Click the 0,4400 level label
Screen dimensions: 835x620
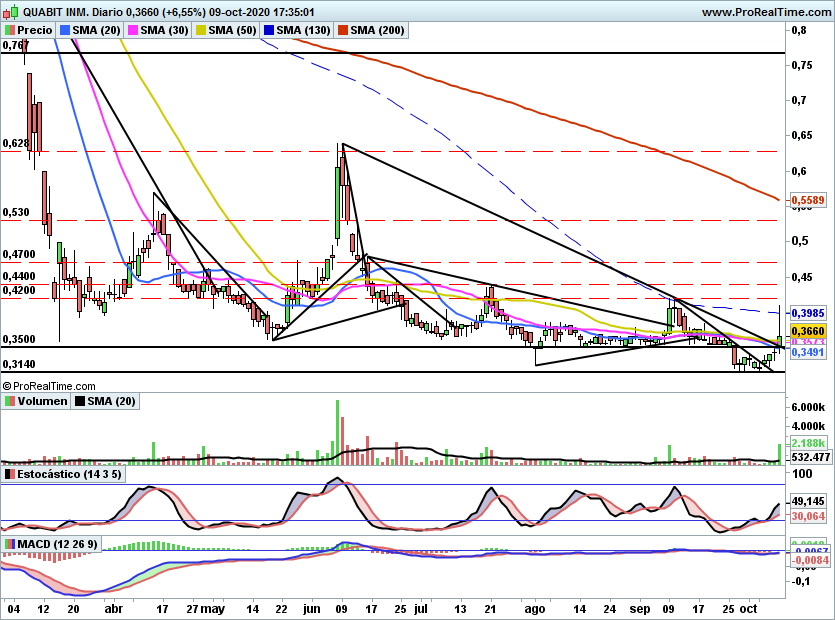[x=19, y=276]
